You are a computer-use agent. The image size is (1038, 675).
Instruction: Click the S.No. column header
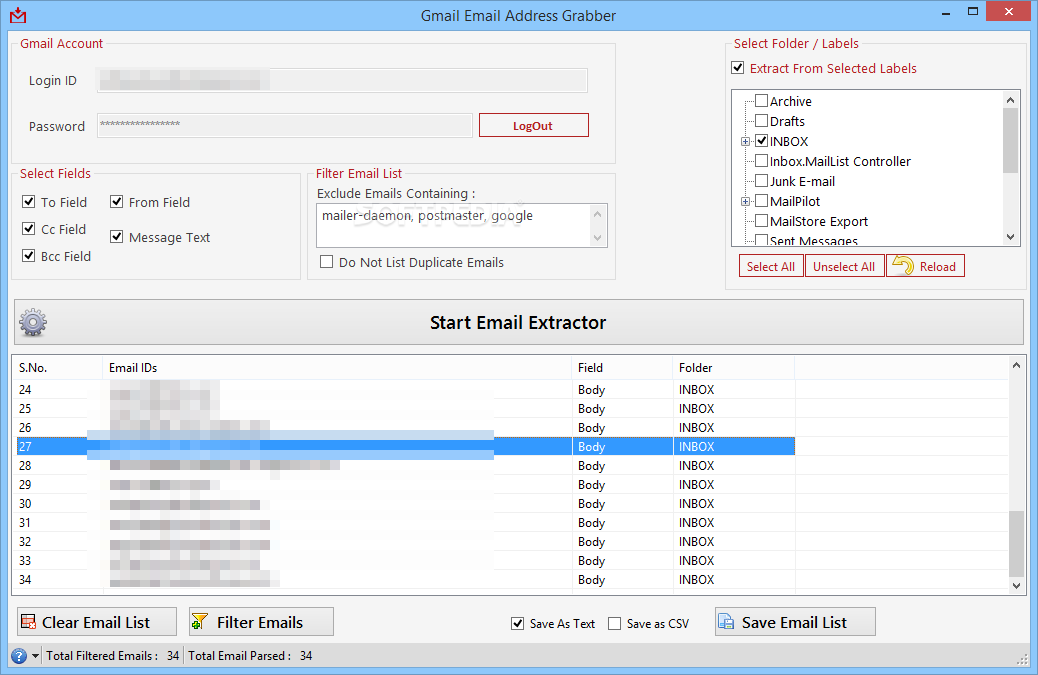tap(58, 367)
